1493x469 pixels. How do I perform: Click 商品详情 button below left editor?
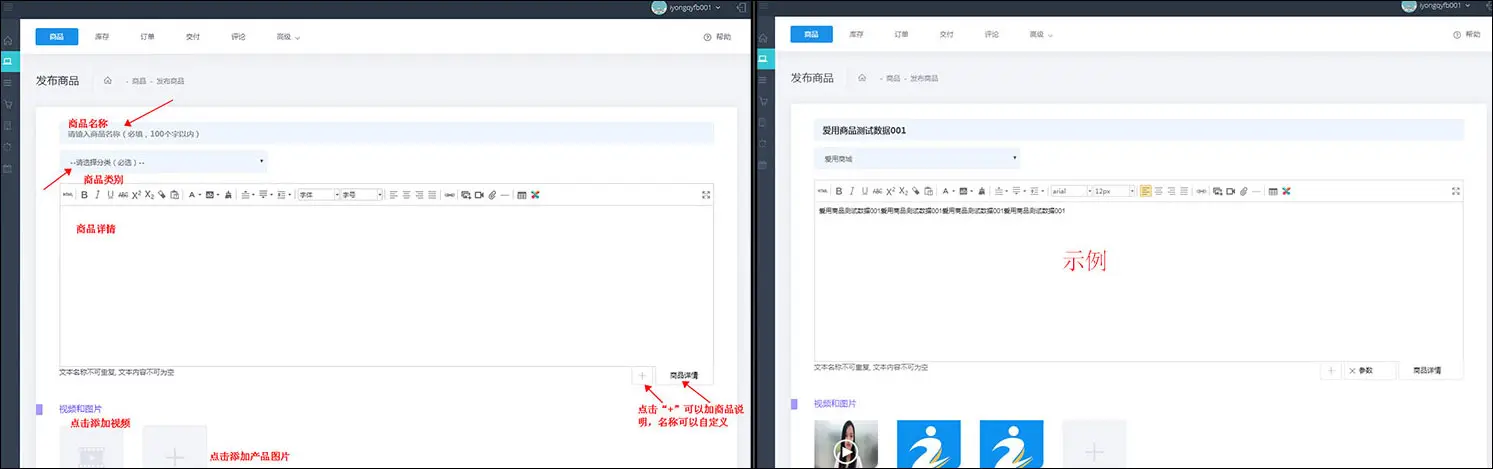pos(683,376)
